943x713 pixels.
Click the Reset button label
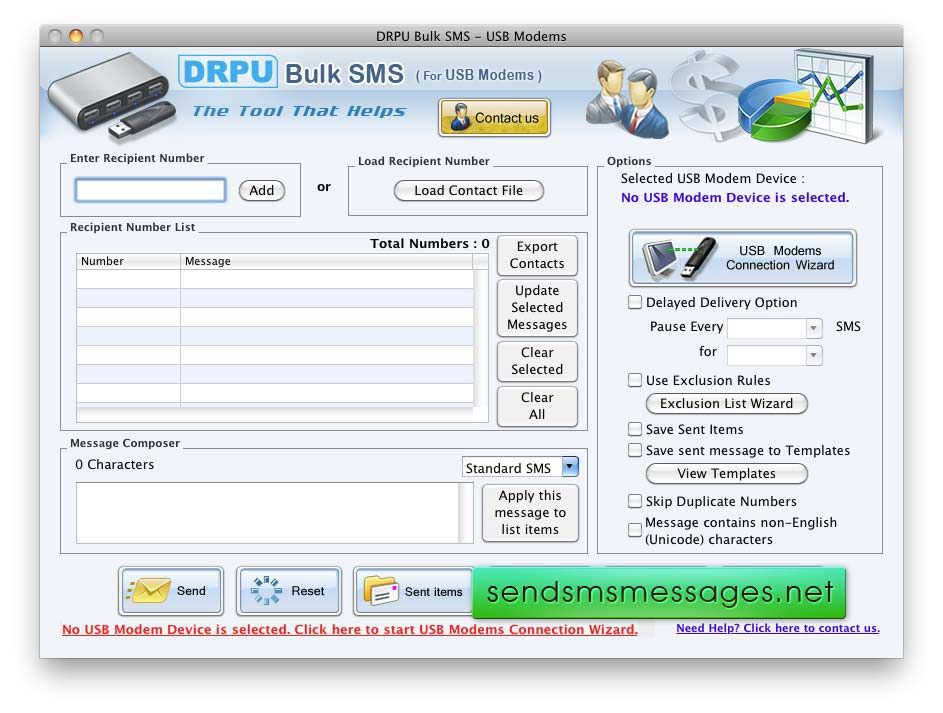(x=308, y=591)
